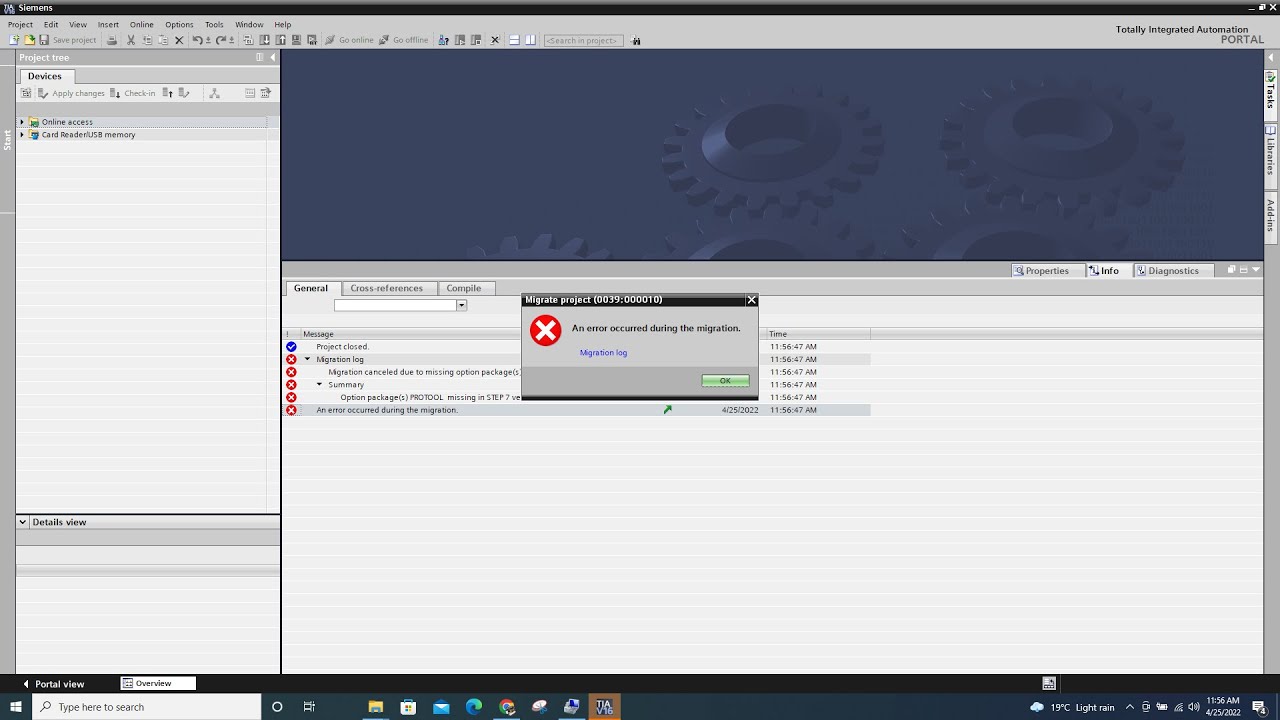Open the View menu
This screenshot has height=720, width=1280.
(x=77, y=24)
